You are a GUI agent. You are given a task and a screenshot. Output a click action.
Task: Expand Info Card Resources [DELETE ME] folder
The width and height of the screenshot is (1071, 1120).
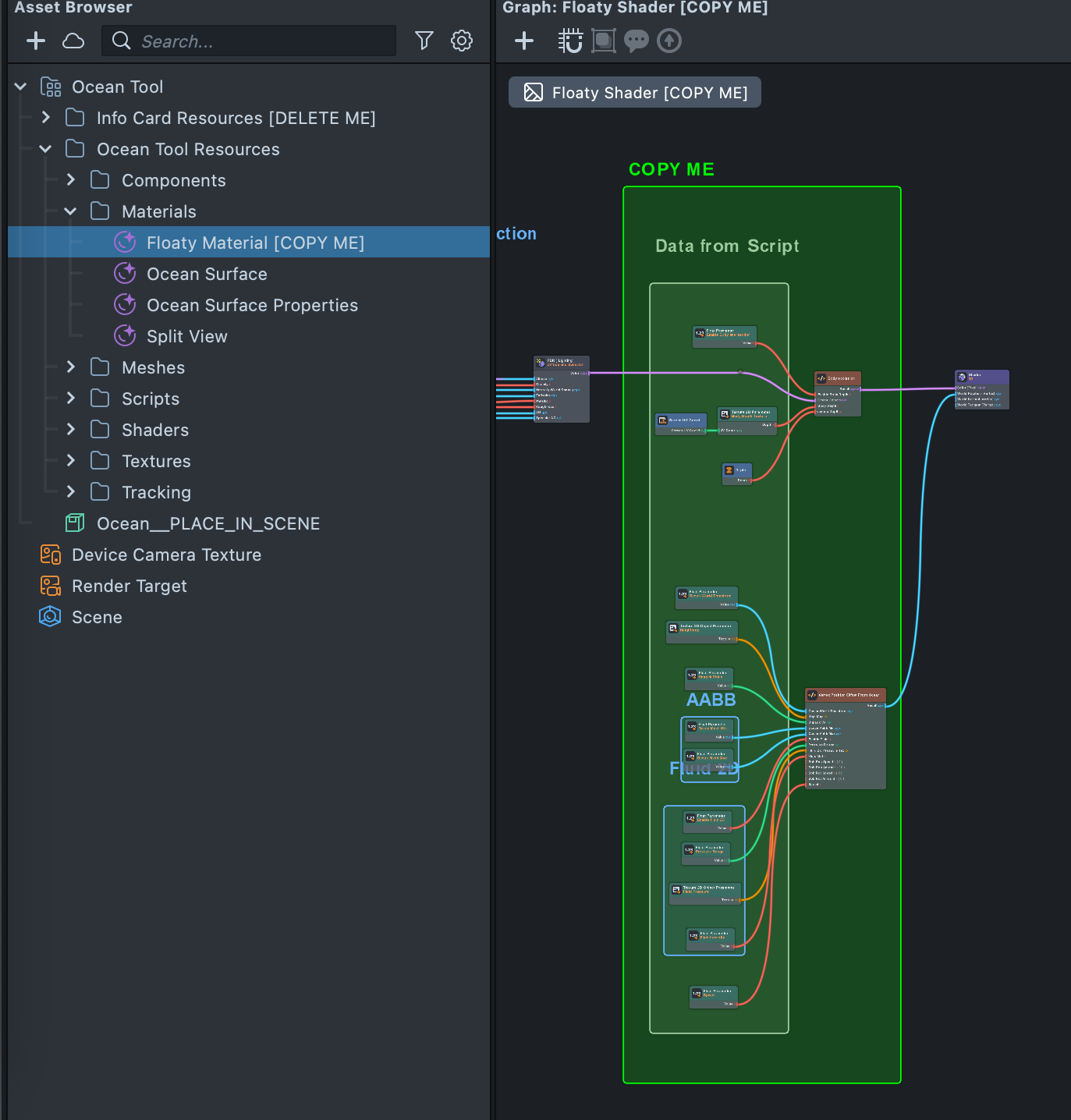(x=46, y=118)
